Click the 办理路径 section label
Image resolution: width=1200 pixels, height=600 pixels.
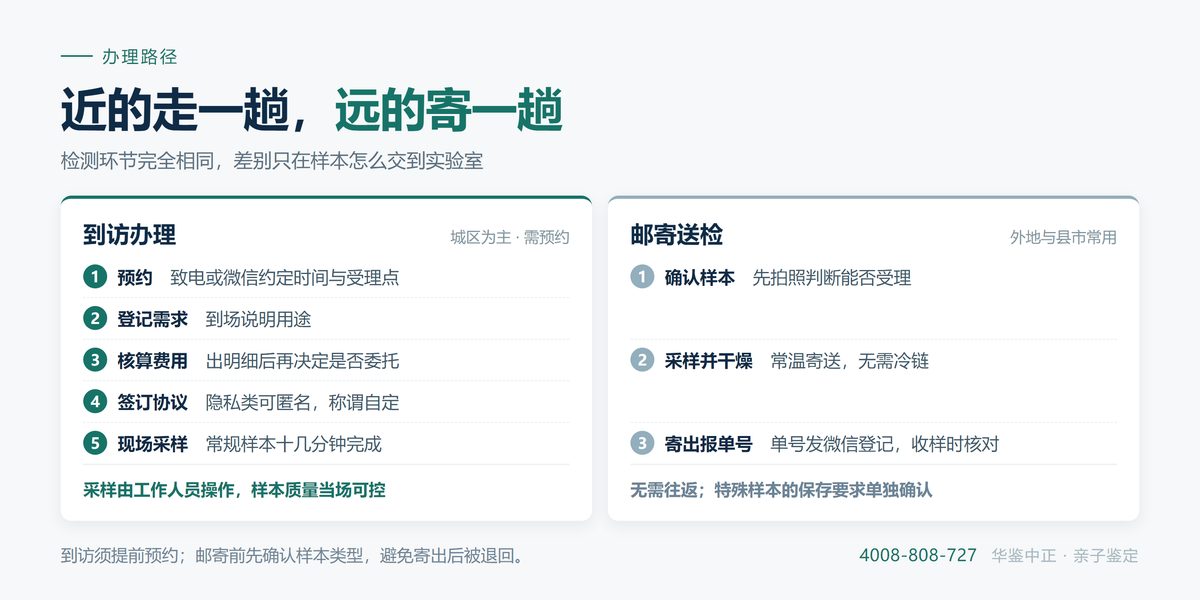140,57
